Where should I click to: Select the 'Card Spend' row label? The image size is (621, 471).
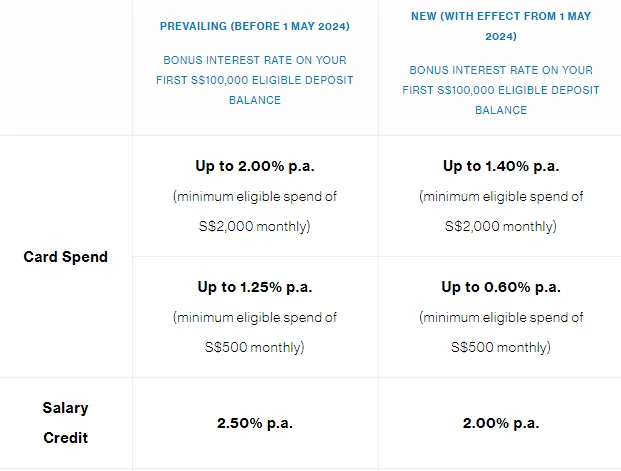(x=65, y=257)
